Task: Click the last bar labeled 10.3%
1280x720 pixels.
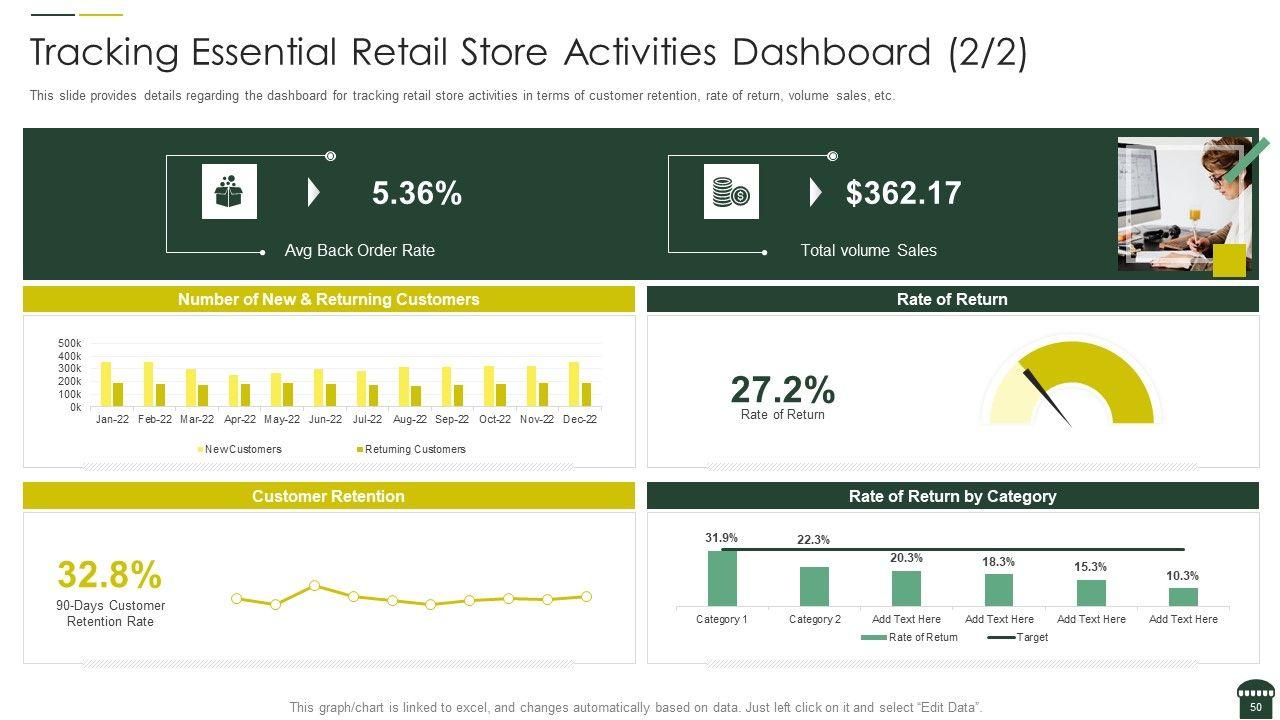Action: (1183, 596)
